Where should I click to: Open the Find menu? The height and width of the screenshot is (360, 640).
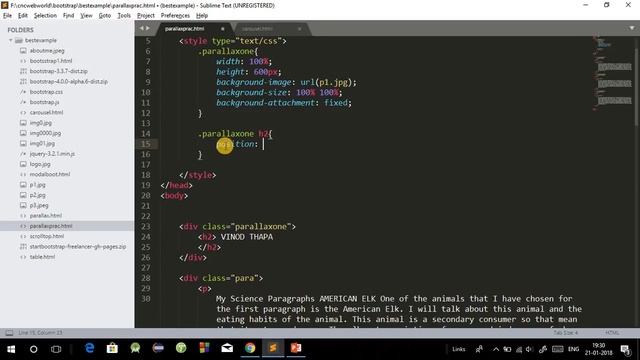click(x=68, y=16)
